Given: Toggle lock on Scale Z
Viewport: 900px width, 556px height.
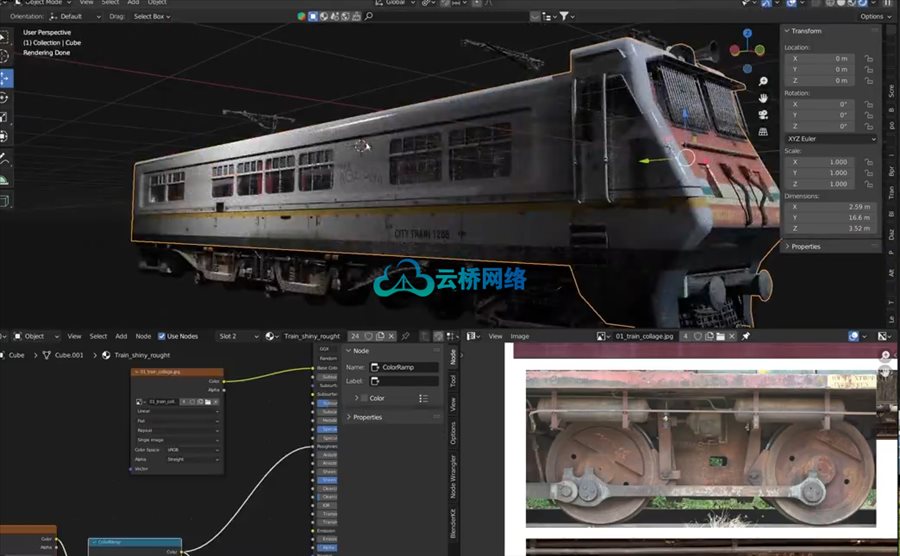Looking at the screenshot, I should click(x=868, y=184).
